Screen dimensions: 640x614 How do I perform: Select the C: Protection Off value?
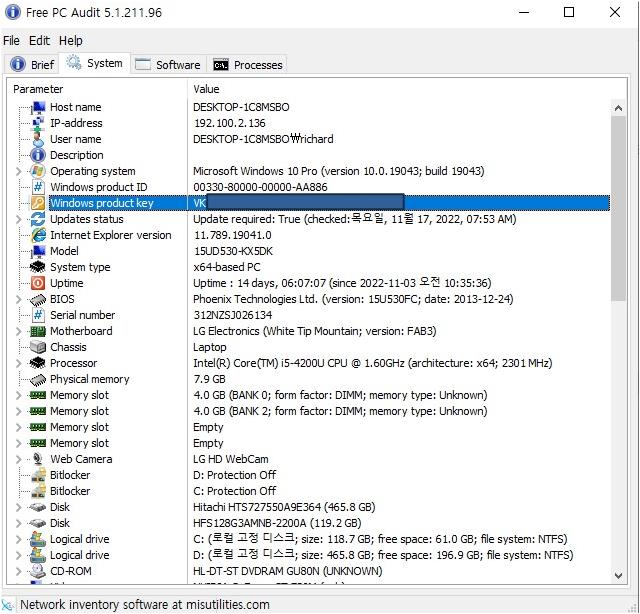(x=234, y=491)
